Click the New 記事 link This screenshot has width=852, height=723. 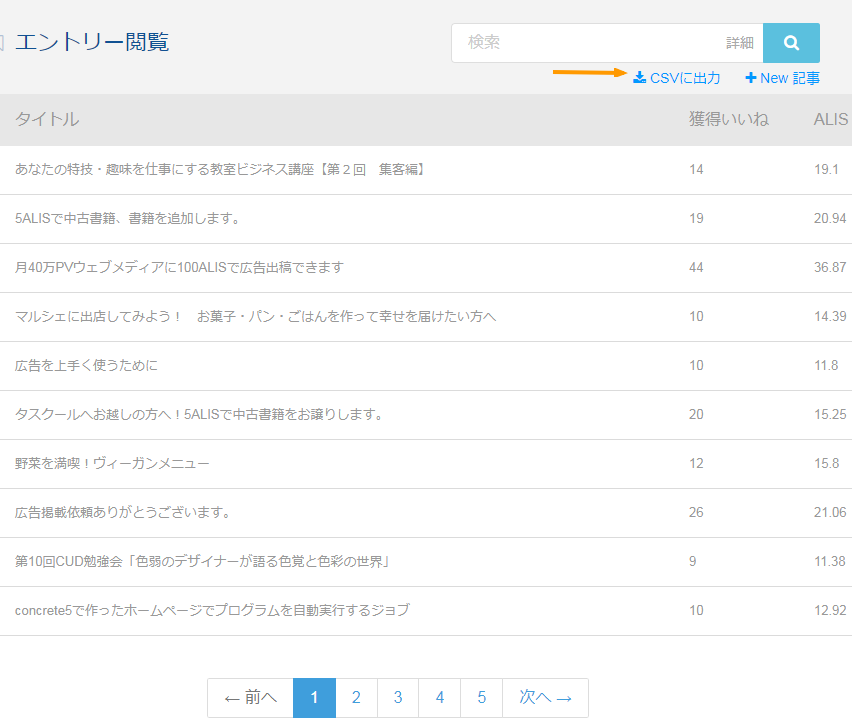point(789,78)
